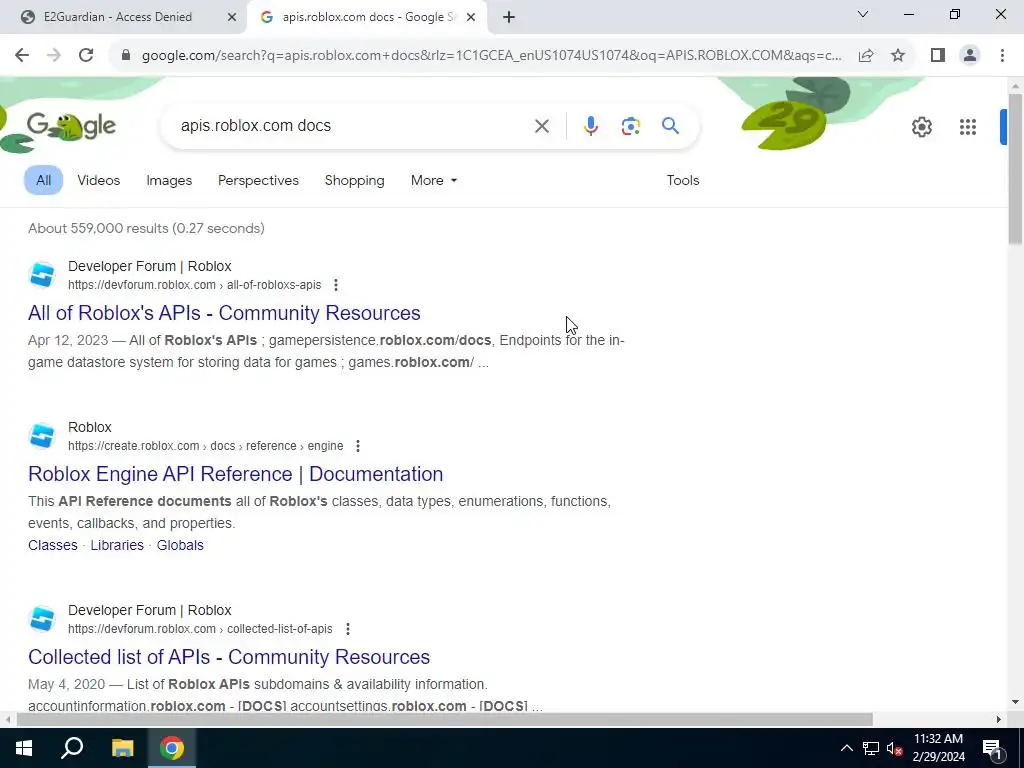Close the apis.roblox.com docs tab

click(x=471, y=17)
